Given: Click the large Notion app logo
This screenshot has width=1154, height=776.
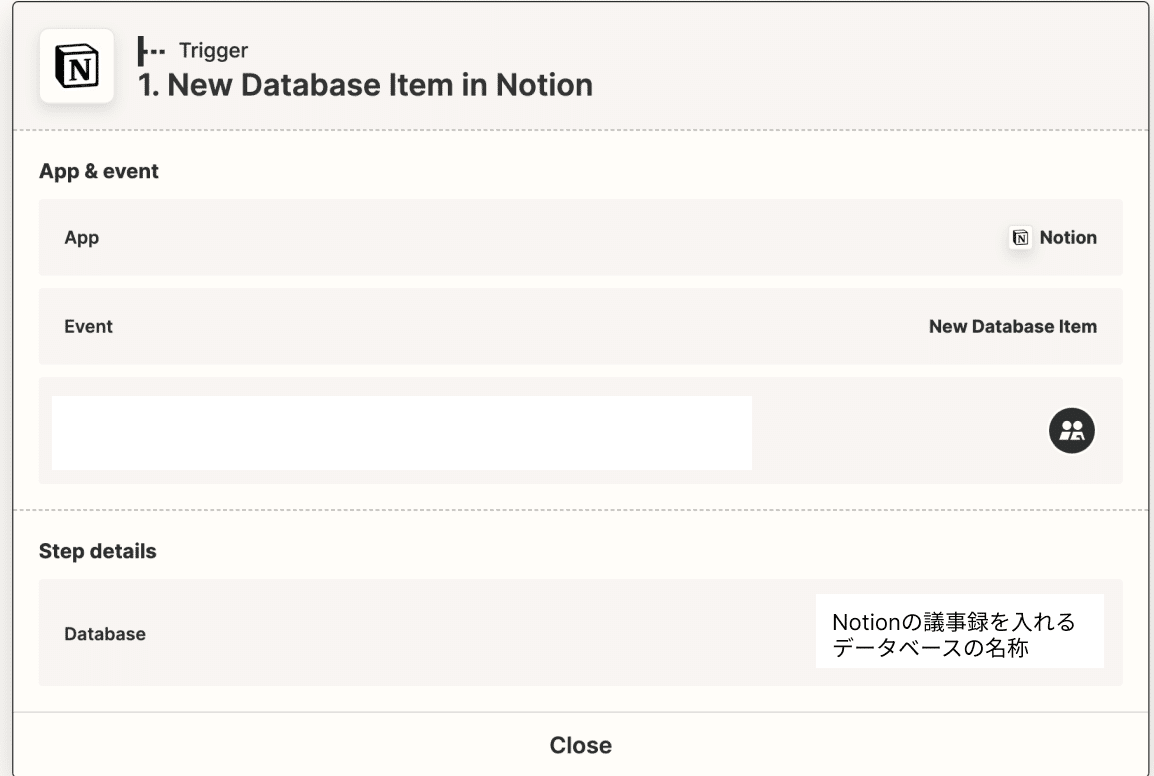Looking at the screenshot, I should point(77,66).
